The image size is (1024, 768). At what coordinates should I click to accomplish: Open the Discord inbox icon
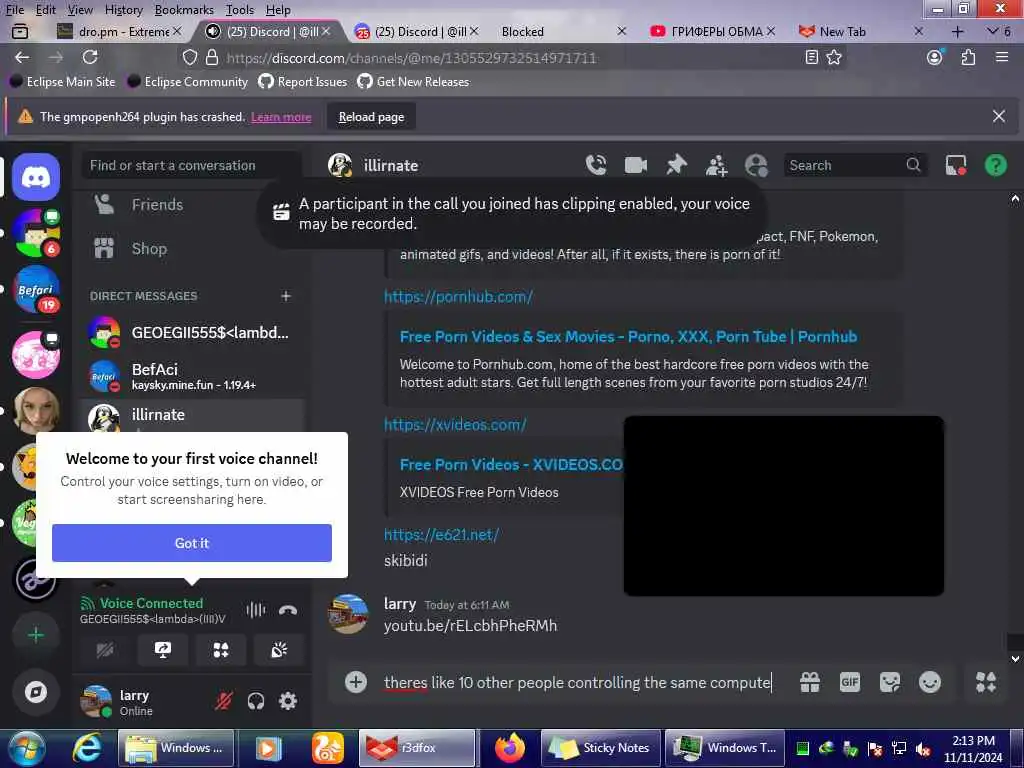click(x=955, y=165)
